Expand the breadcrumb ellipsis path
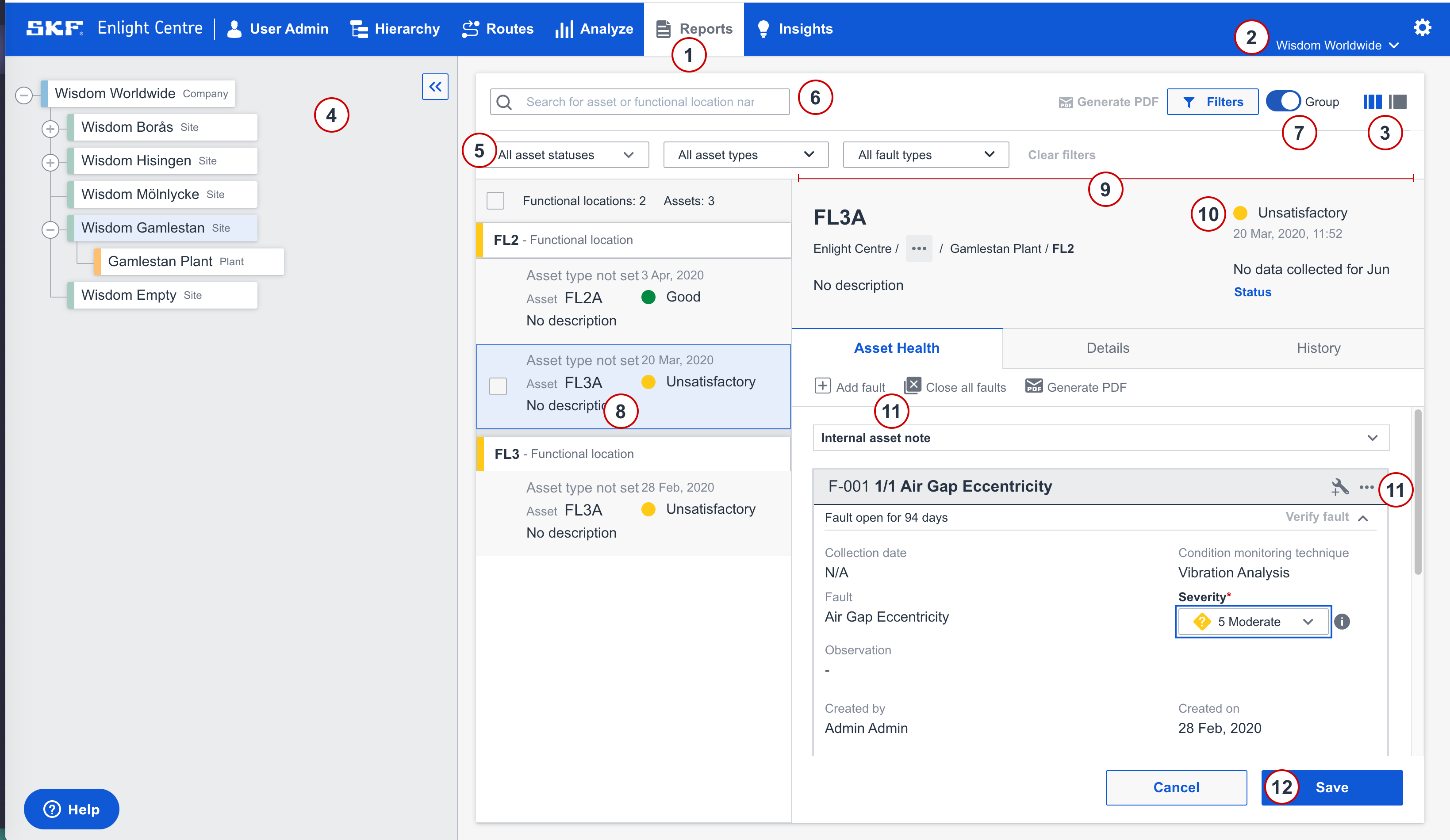 click(919, 248)
